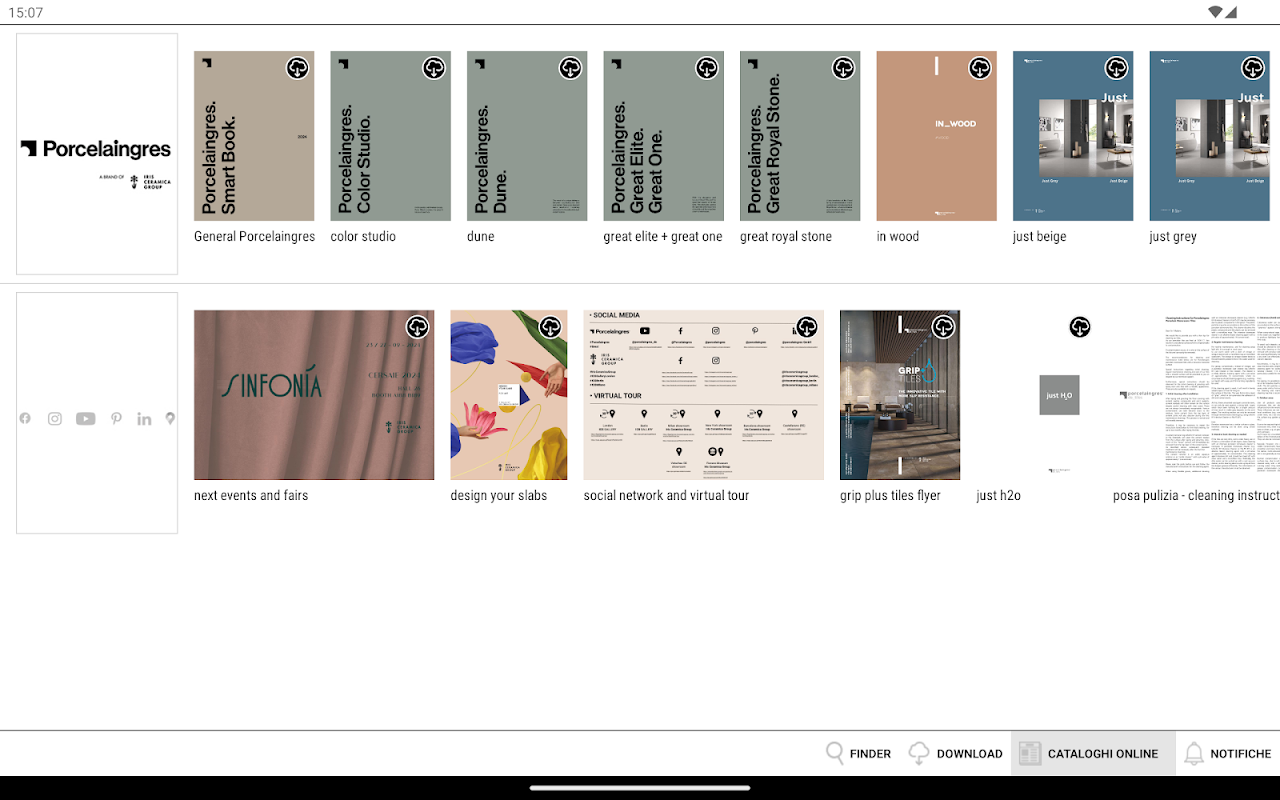Image resolution: width=1280 pixels, height=800 pixels.
Task: Go to the Notifiche tab
Action: (1227, 754)
